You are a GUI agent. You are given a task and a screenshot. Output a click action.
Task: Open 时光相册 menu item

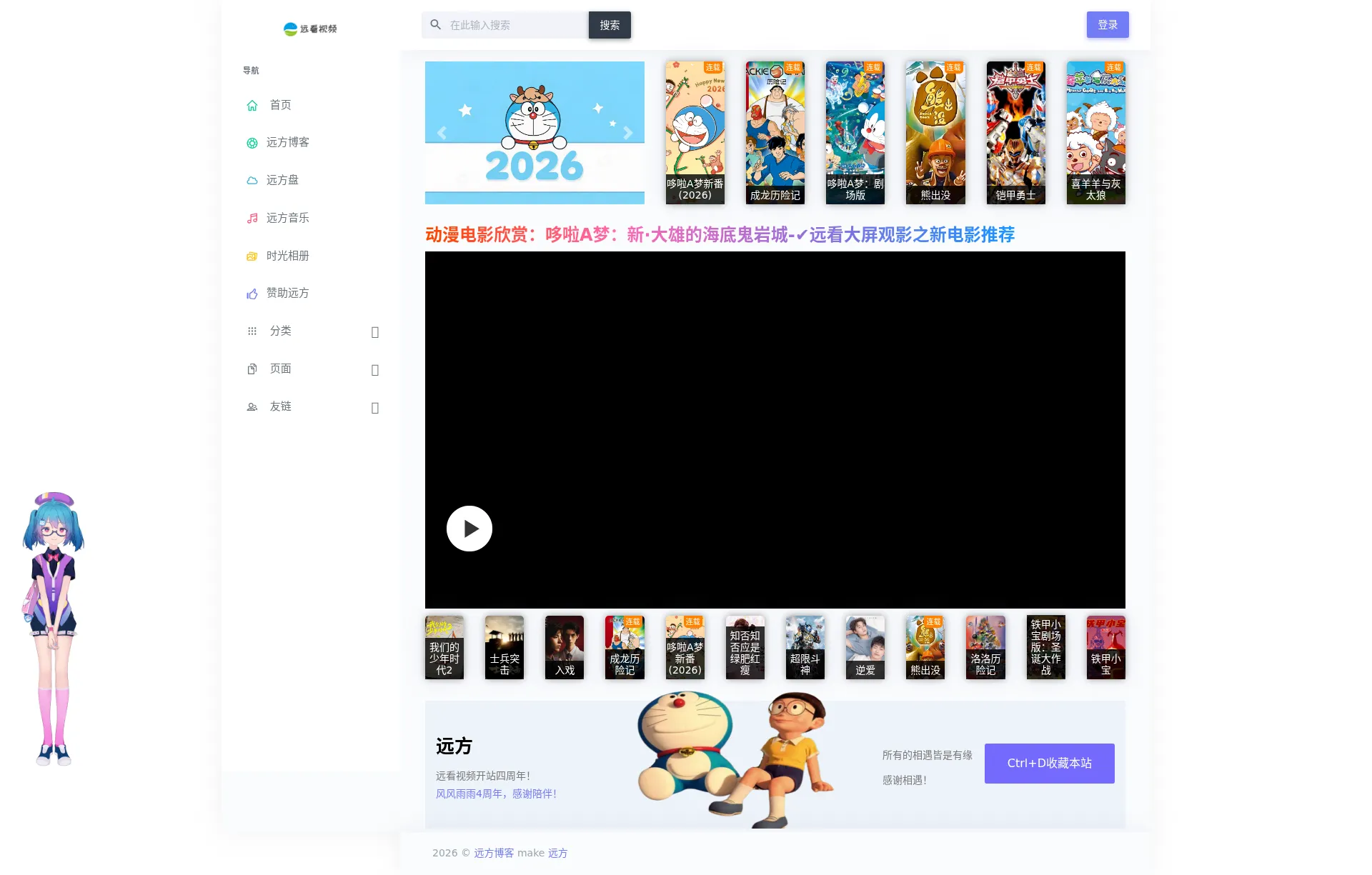coord(311,256)
